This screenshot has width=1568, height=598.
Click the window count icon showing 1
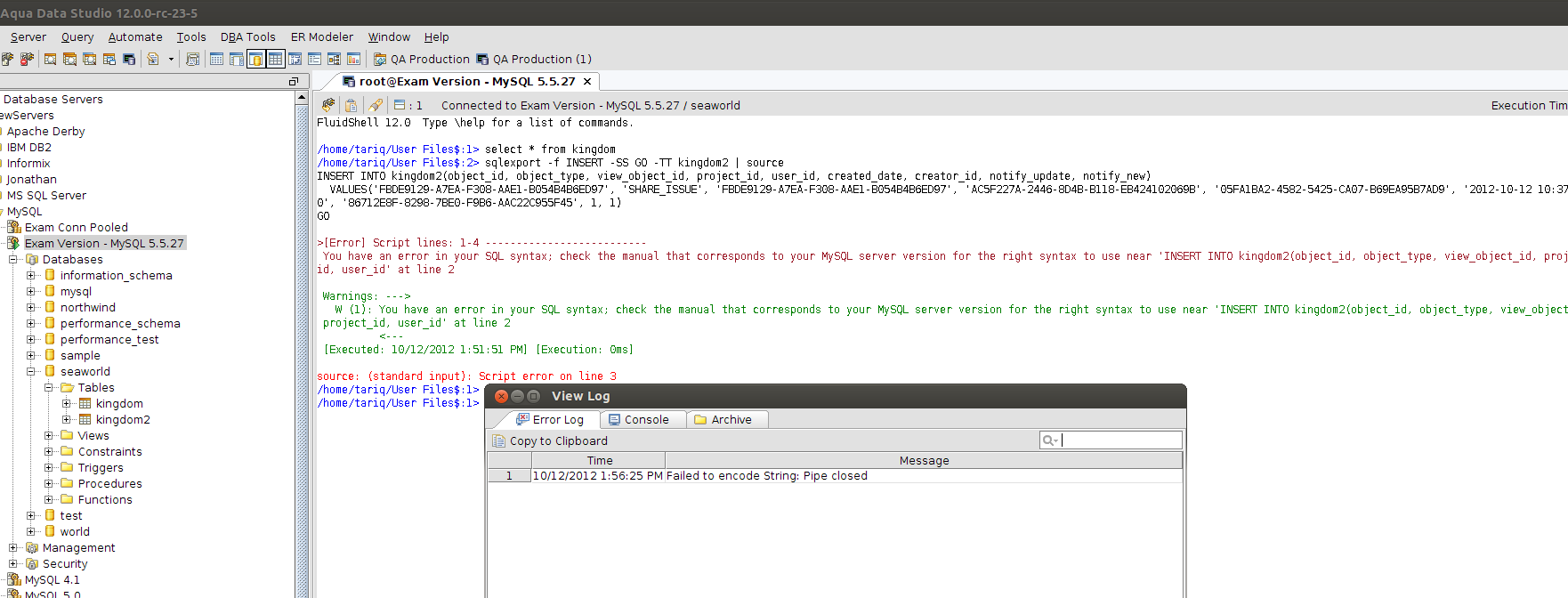400,105
